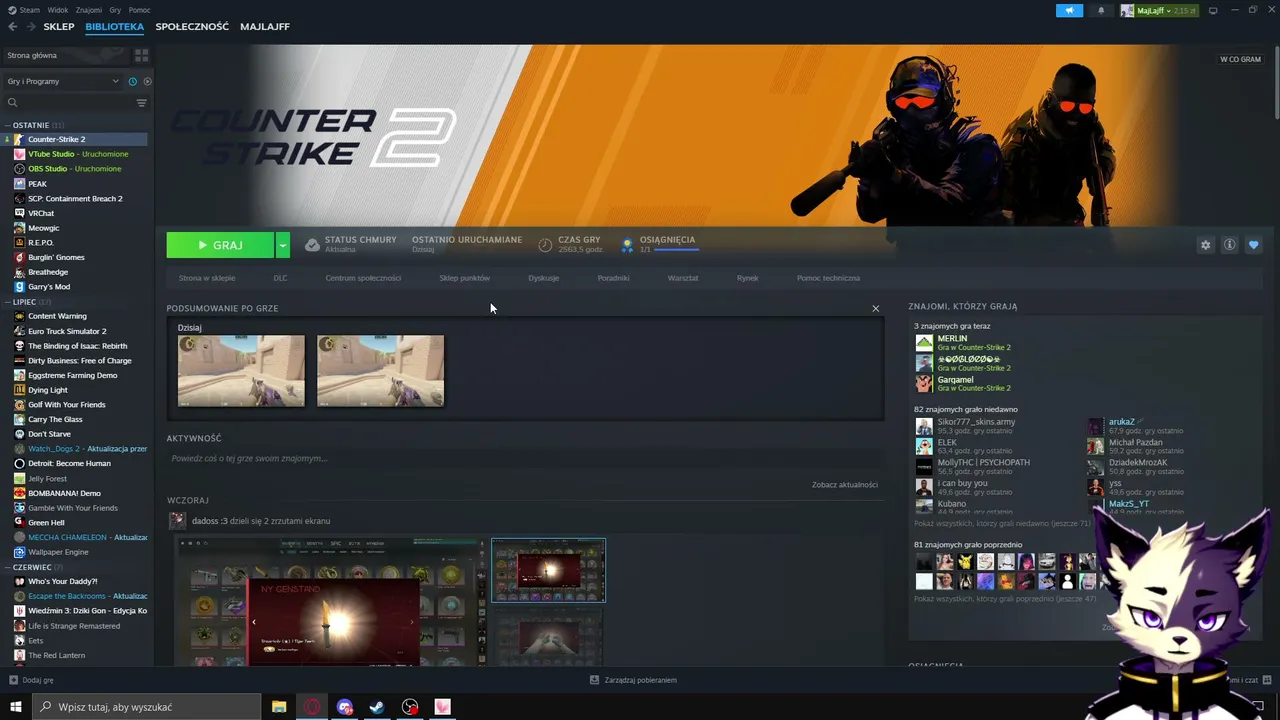Viewport: 1280px width, 720px height.
Task: Switch to the SPOŁECZNOŚĆ tab
Action: point(192,27)
